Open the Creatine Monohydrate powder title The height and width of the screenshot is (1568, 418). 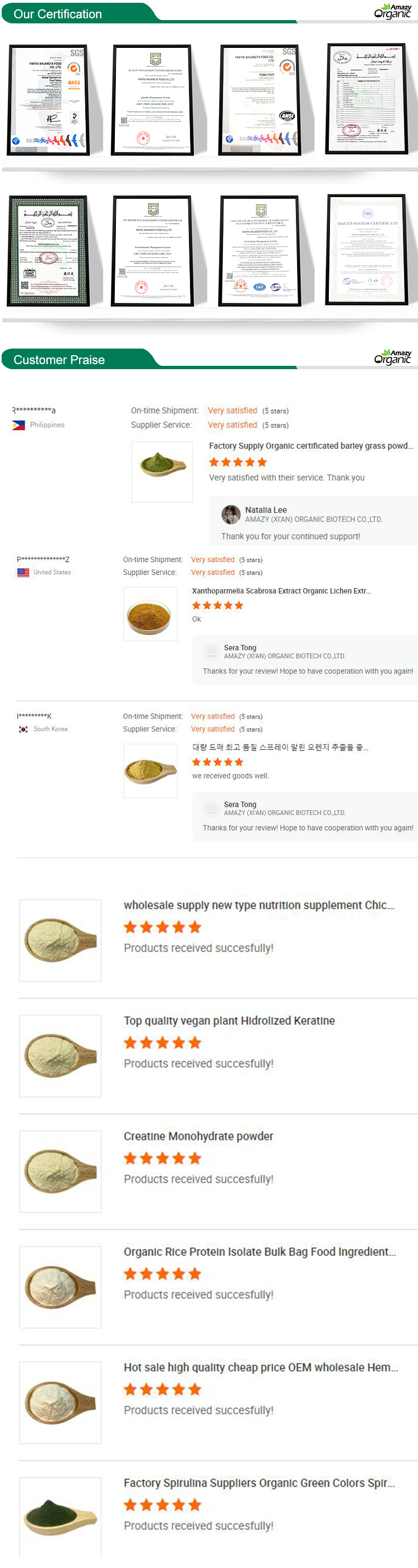(198, 1136)
